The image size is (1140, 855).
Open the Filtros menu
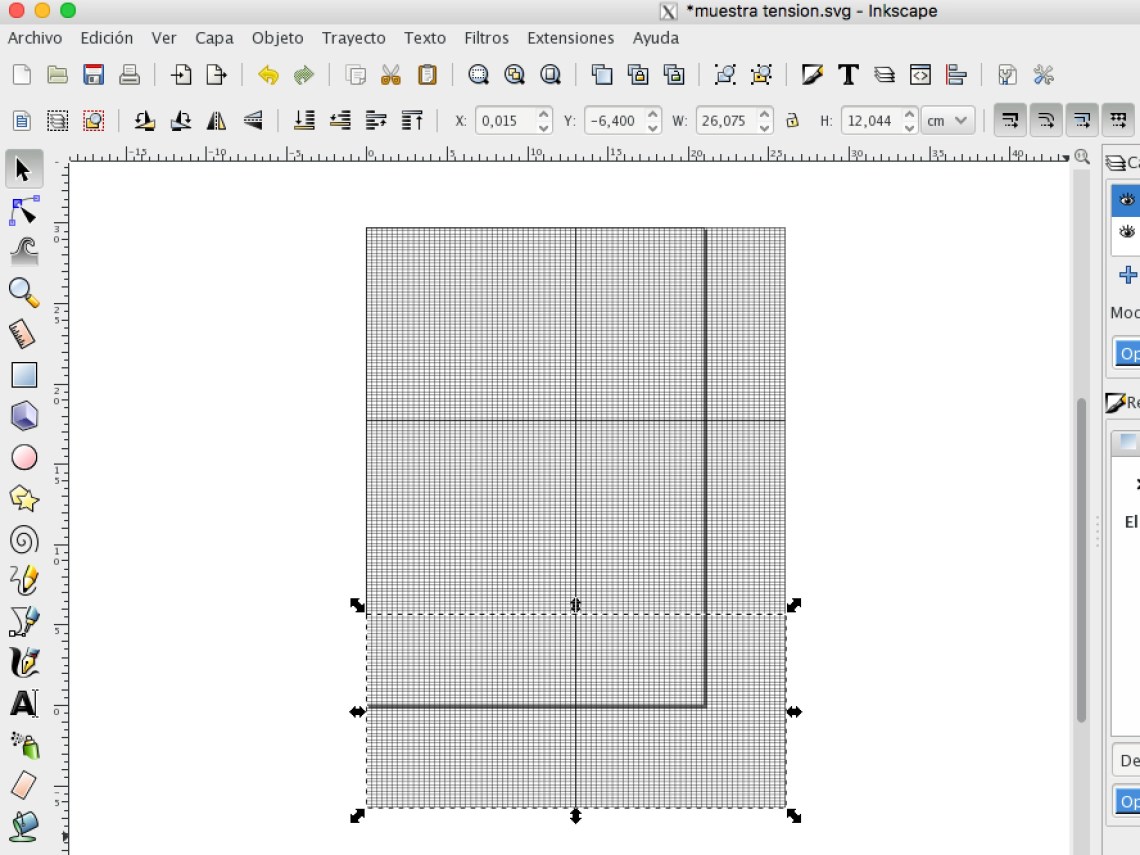pos(486,38)
